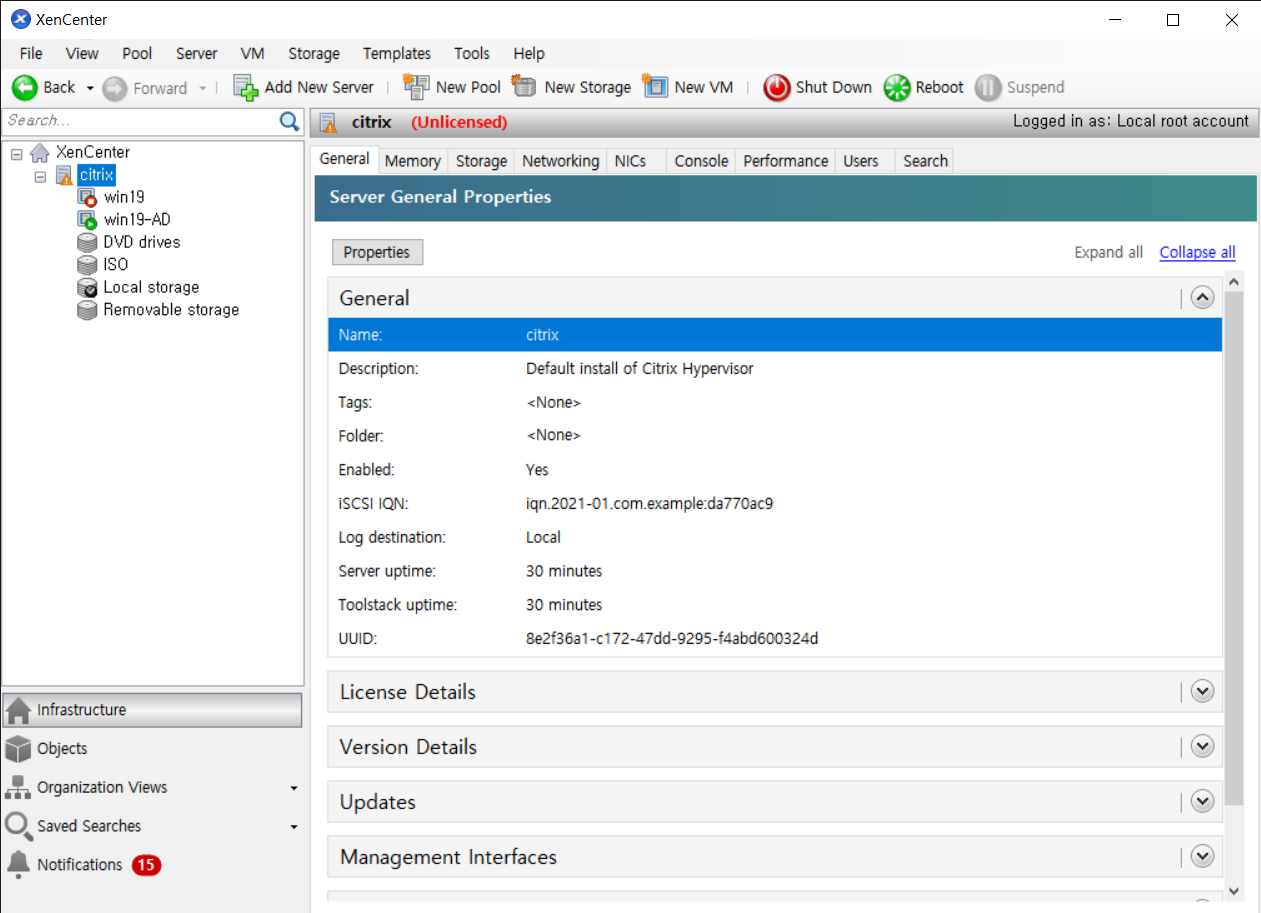Open the Forward history dropdown arrow
Screen dimensions: 1261x913
pos(202,88)
